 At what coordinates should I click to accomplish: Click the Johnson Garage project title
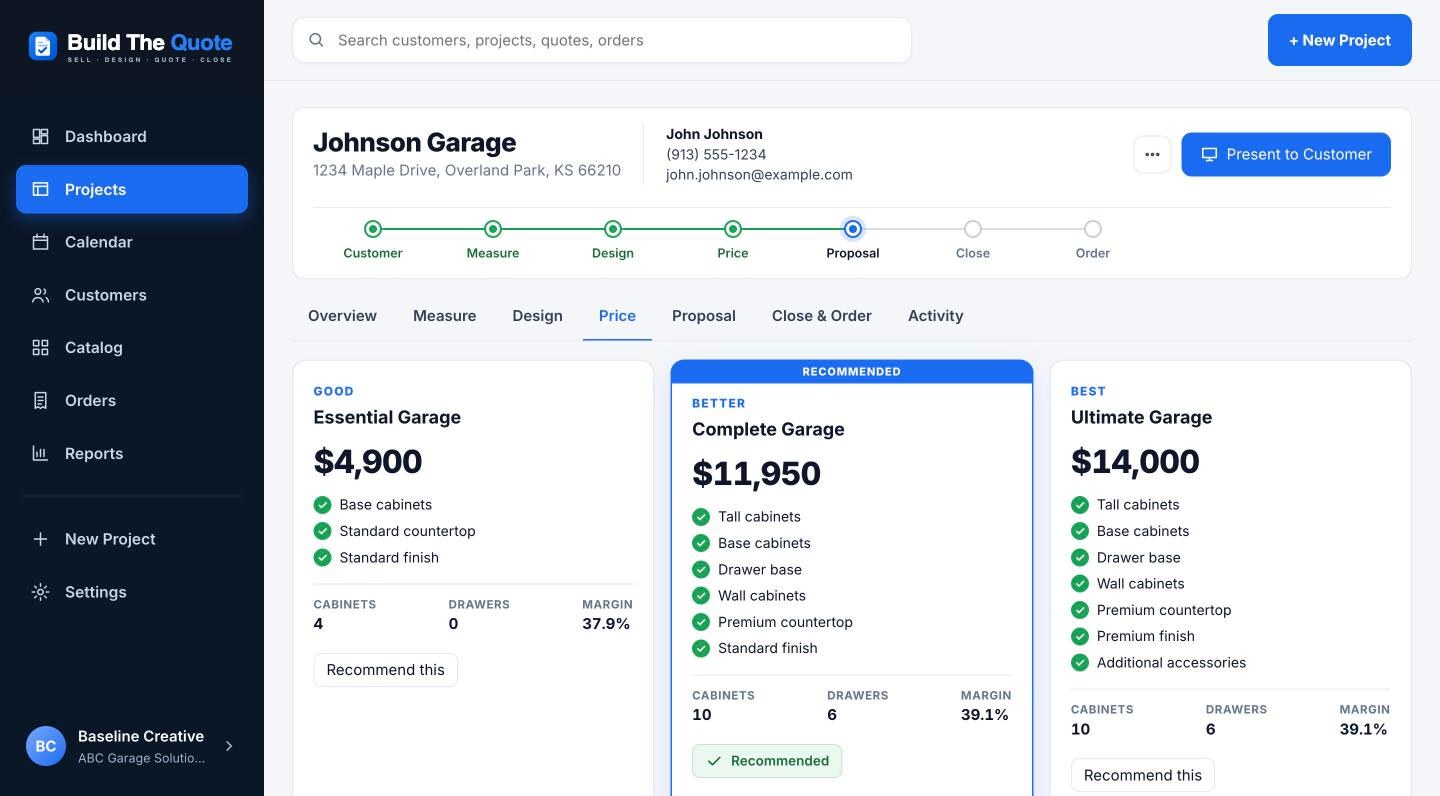415,142
